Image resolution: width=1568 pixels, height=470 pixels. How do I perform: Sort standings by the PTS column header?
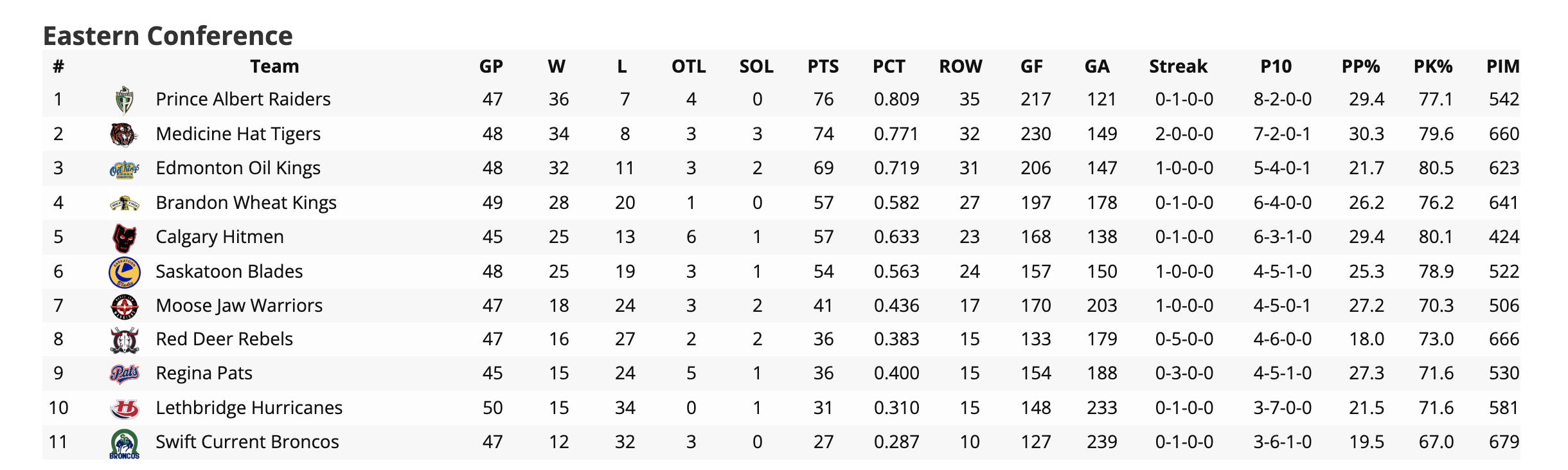pos(823,67)
